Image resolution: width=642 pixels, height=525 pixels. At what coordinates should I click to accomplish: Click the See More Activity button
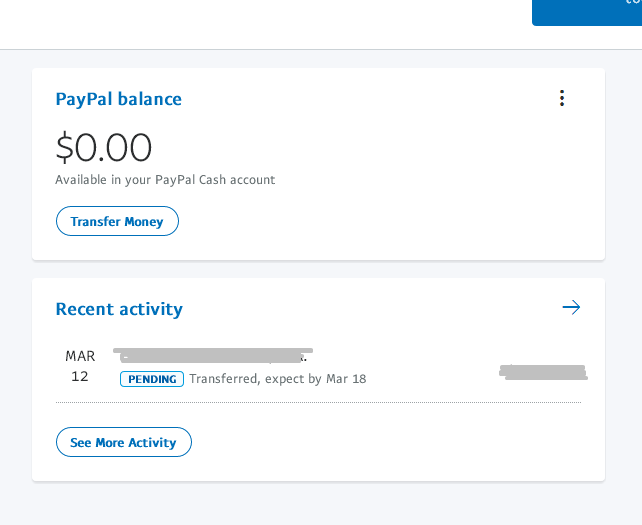pos(123,442)
